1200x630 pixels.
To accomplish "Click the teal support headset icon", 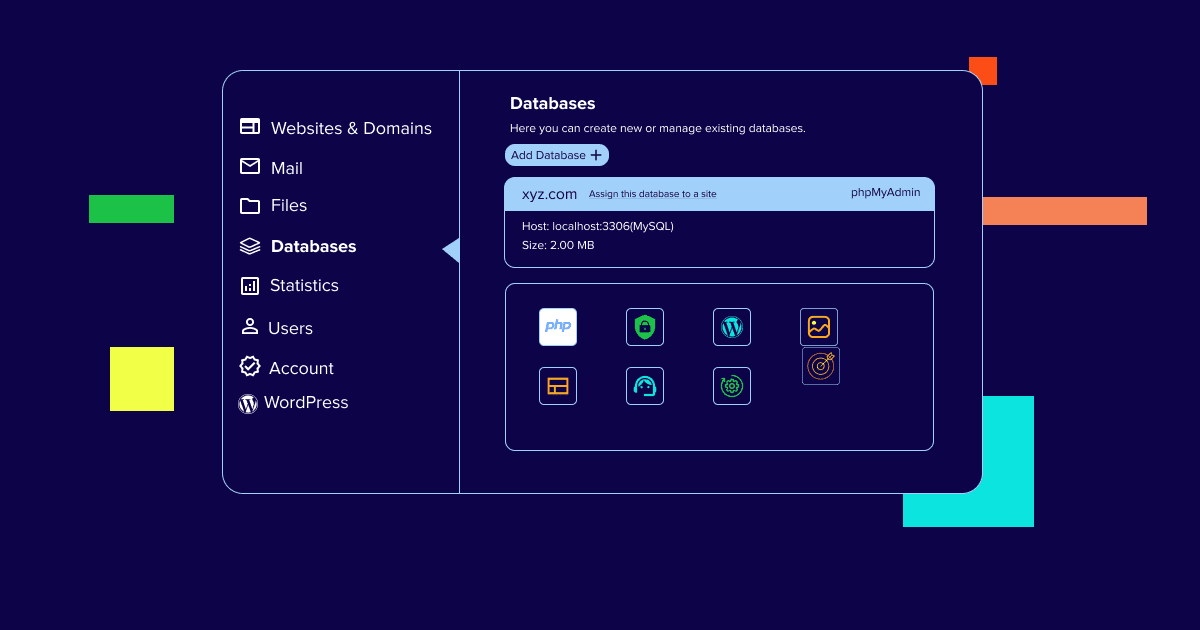I will point(645,386).
